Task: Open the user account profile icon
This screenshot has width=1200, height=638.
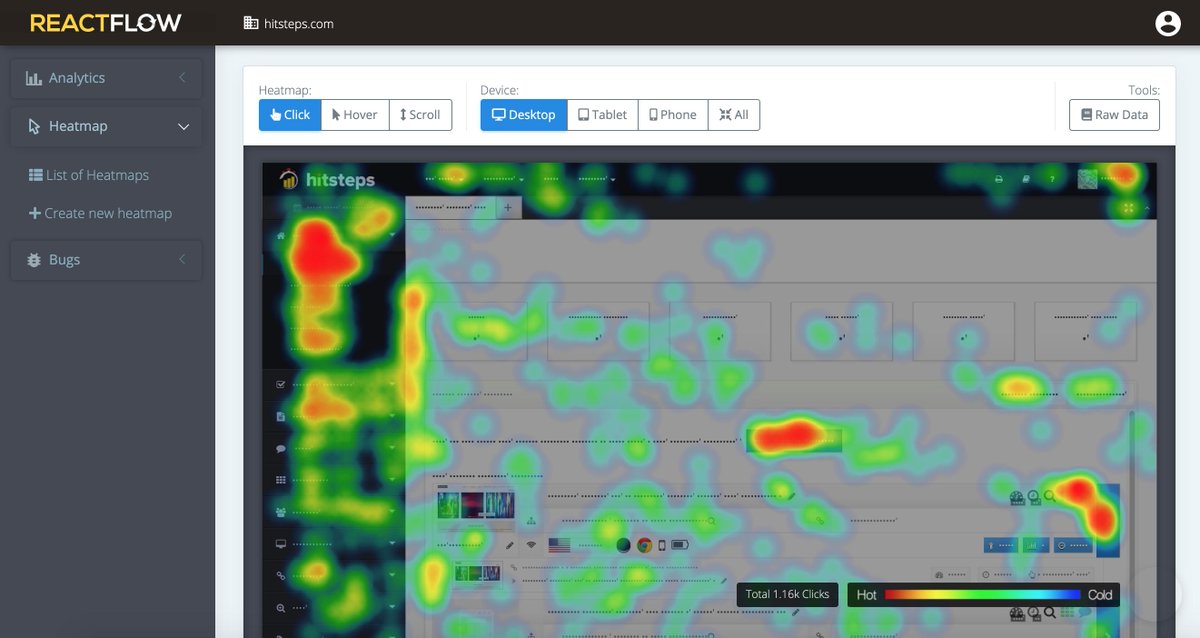Action: 1168,23
